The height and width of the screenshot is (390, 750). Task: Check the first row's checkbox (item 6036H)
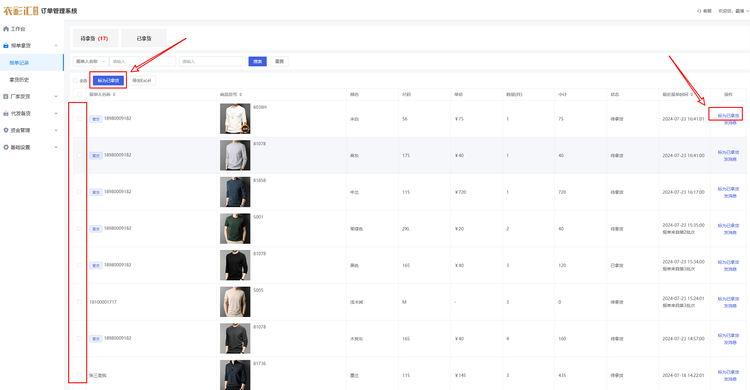[x=79, y=119]
